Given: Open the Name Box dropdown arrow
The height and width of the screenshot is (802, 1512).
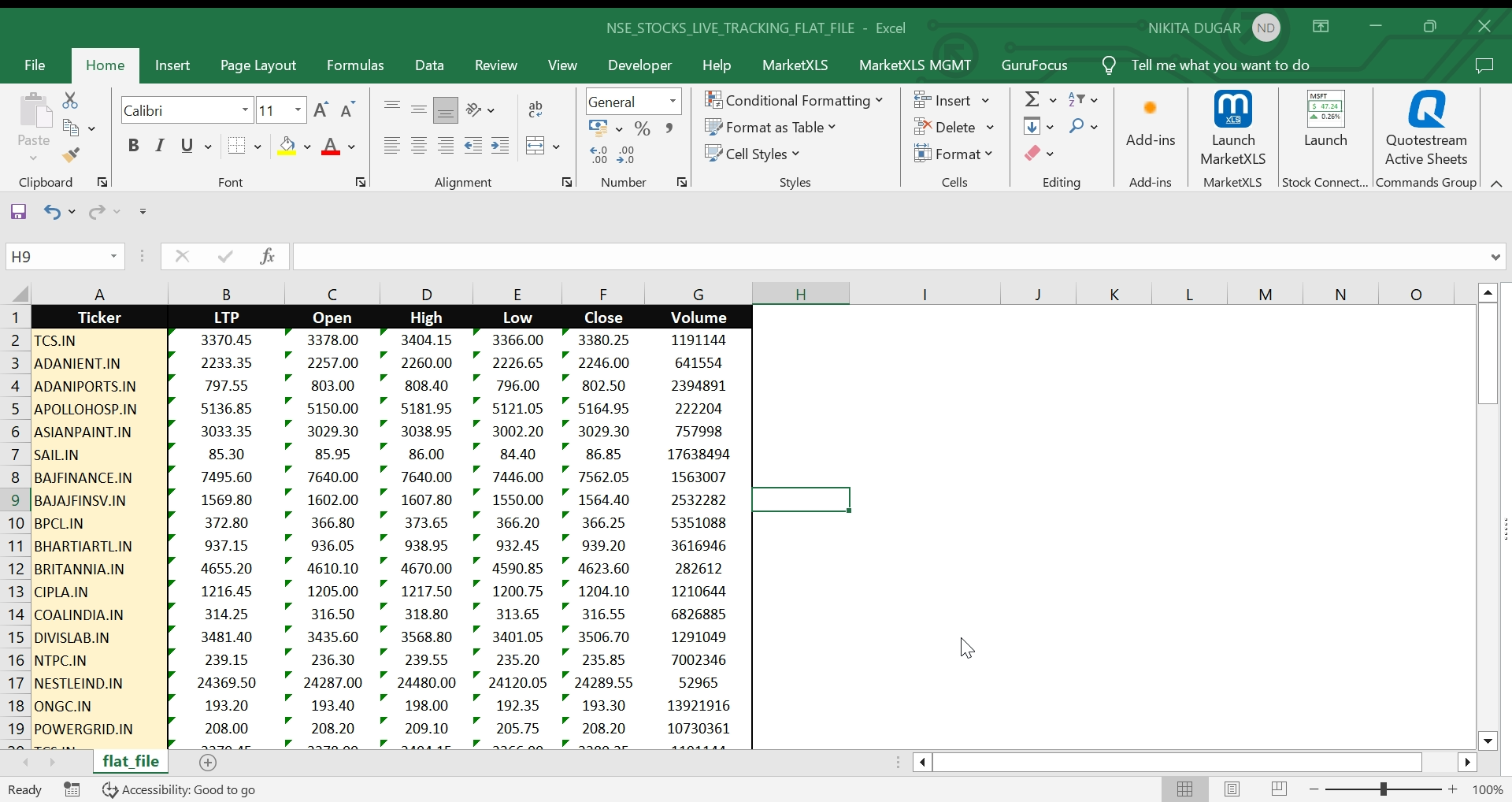Looking at the screenshot, I should point(113,256).
